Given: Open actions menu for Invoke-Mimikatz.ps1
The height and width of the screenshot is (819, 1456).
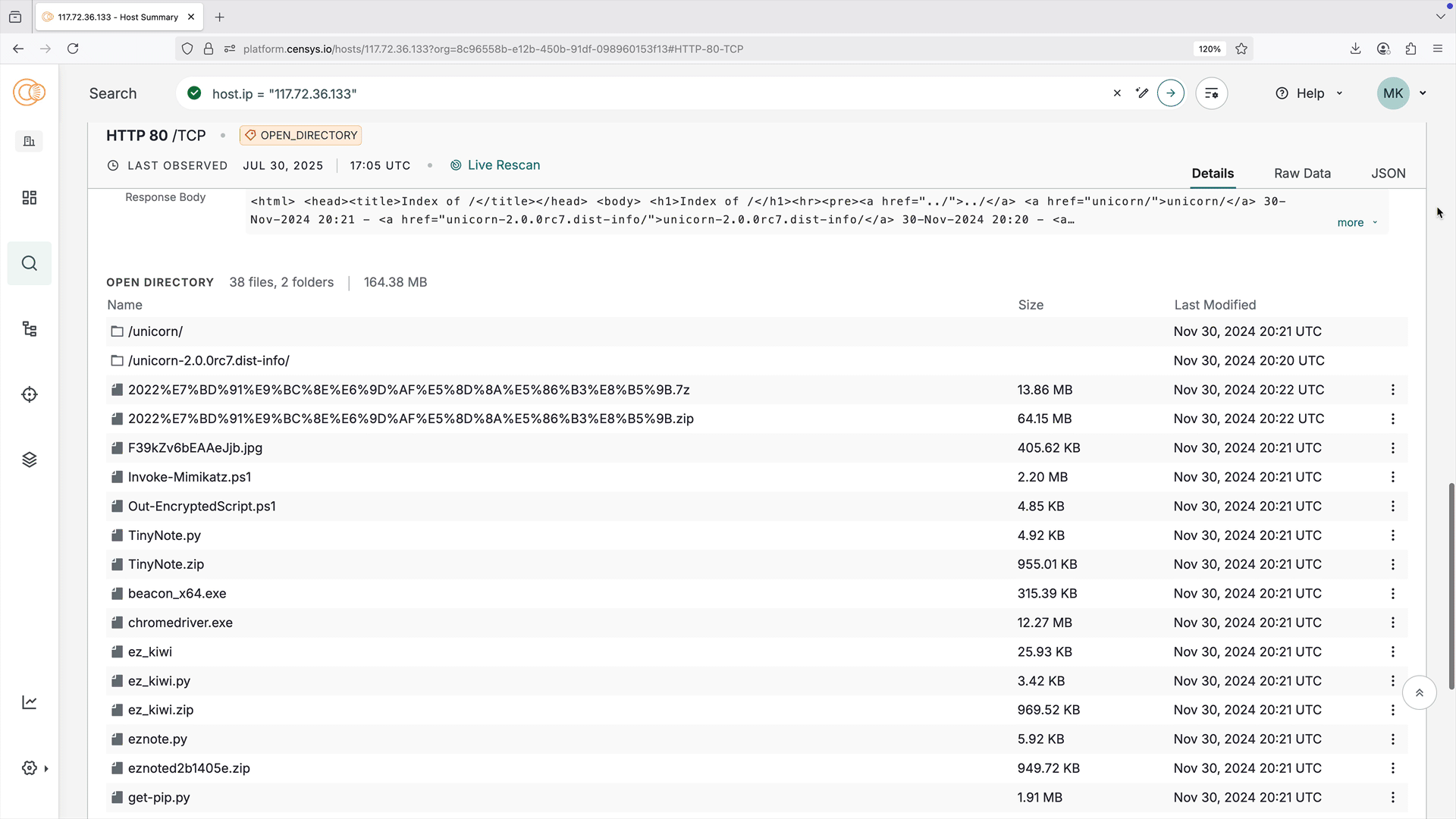Looking at the screenshot, I should (x=1393, y=477).
